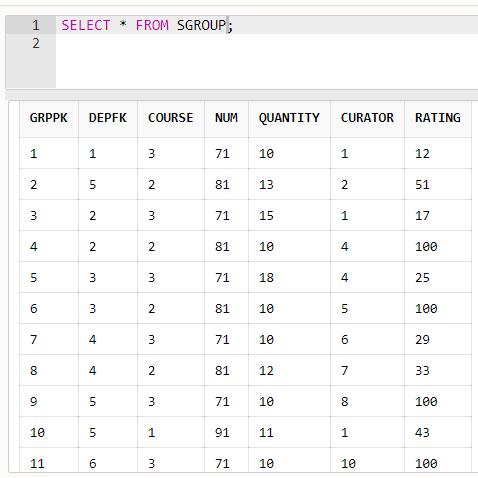The image size is (478, 478).
Task: Select CURATOR cell with value 7
Action: pos(367,370)
